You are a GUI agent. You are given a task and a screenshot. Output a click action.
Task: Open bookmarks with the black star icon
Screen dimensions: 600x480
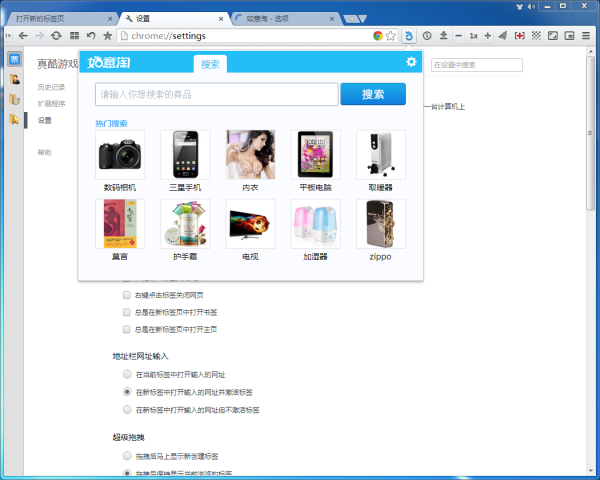click(108, 36)
